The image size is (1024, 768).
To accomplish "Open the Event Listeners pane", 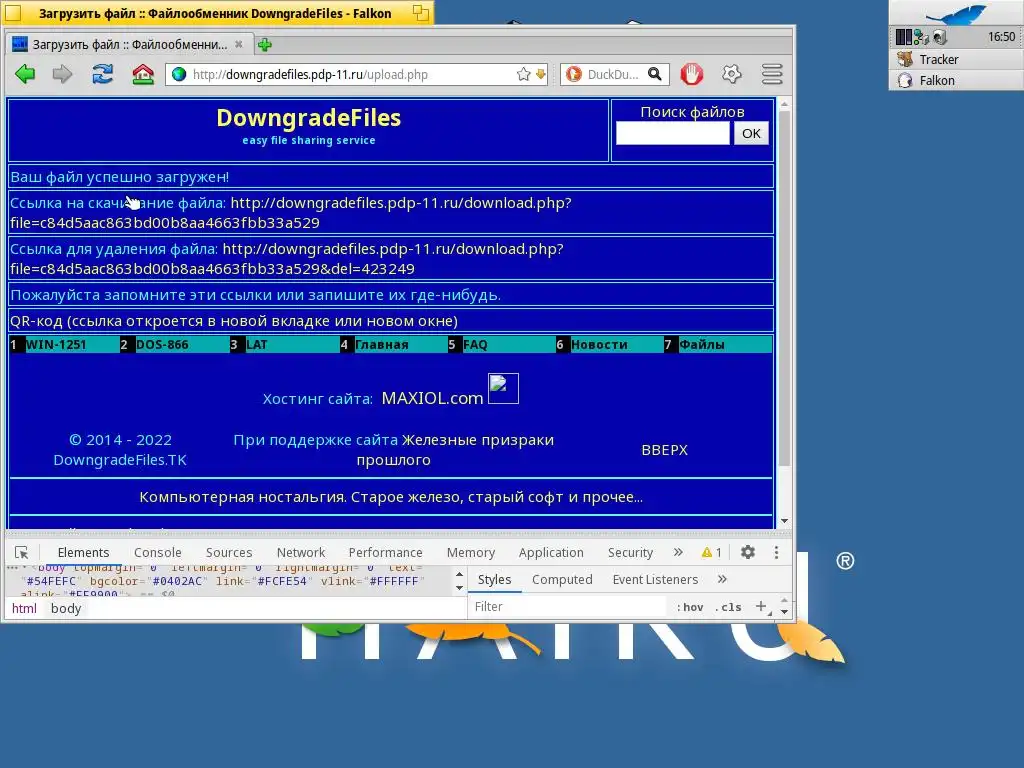I will [x=655, y=579].
